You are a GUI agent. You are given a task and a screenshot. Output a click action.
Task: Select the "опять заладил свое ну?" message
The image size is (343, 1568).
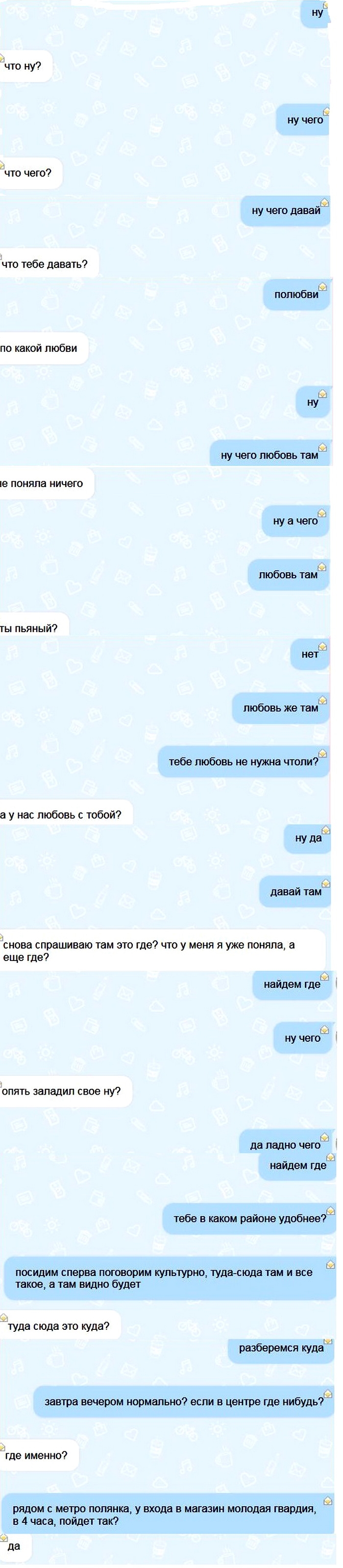(x=66, y=1091)
